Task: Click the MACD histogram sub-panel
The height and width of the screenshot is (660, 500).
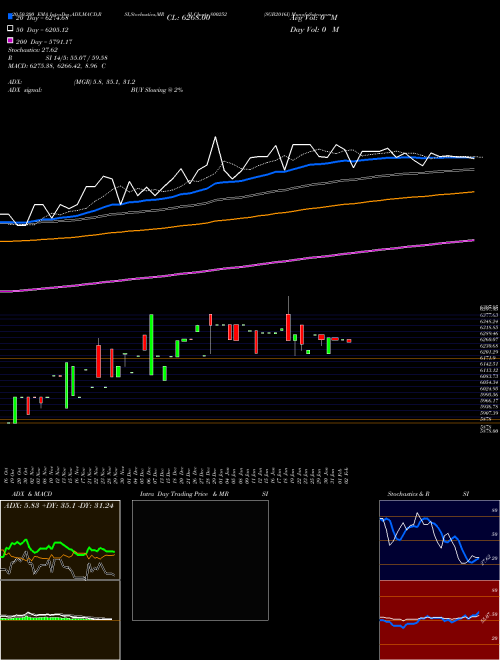Action: click(x=60, y=620)
